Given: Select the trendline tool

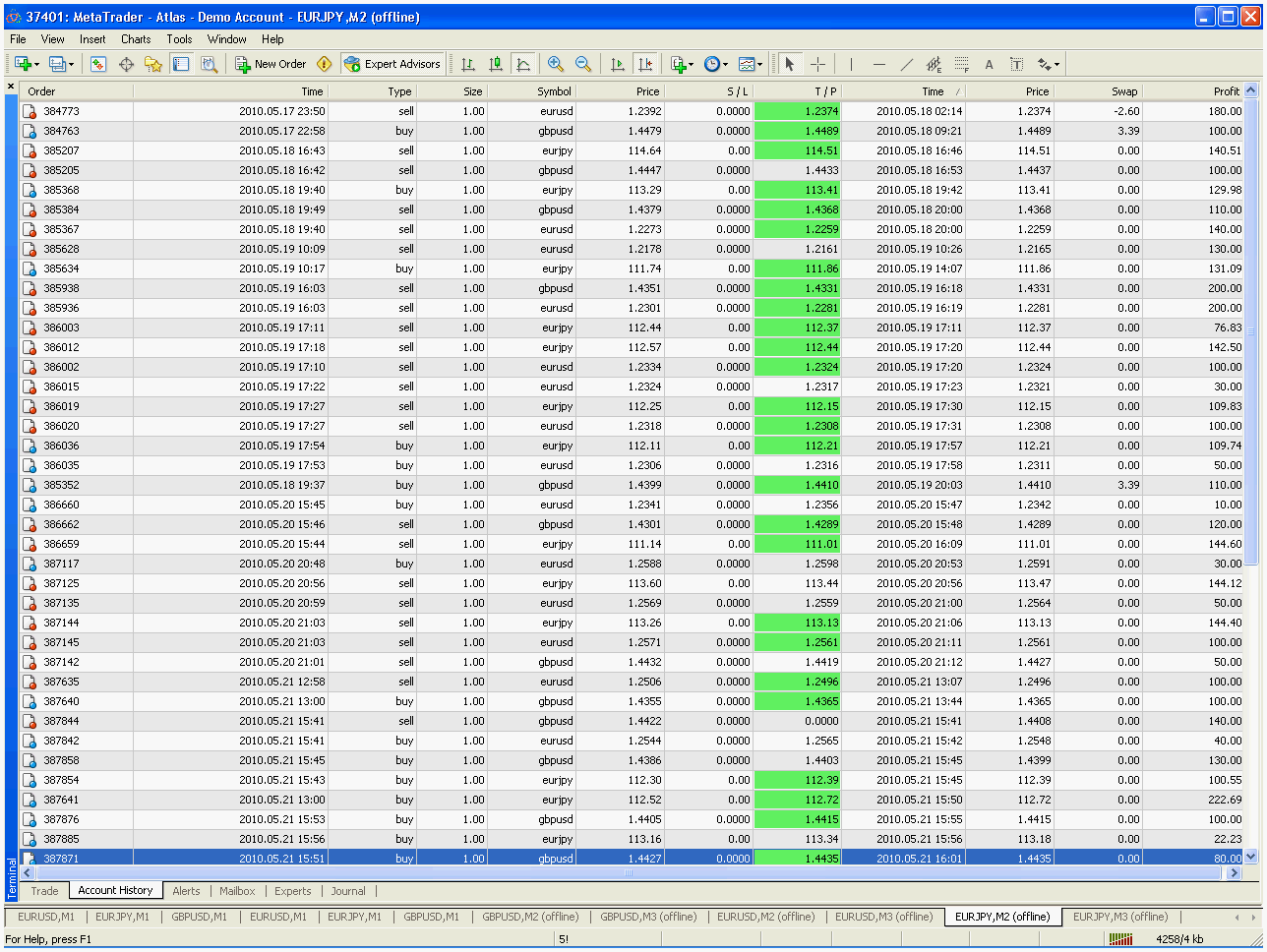Looking at the screenshot, I should pyautogui.click(x=906, y=64).
